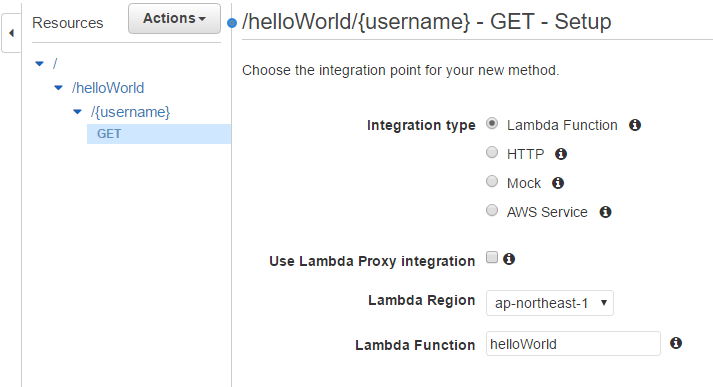This screenshot has width=713, height=387.
Task: Collapse the root / resource tree node
Action: coord(40,64)
